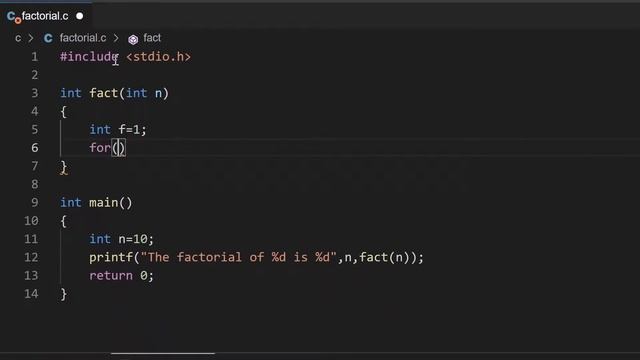Click the 'int n=10;' statement
This screenshot has width=640, height=360.
coord(121,239)
